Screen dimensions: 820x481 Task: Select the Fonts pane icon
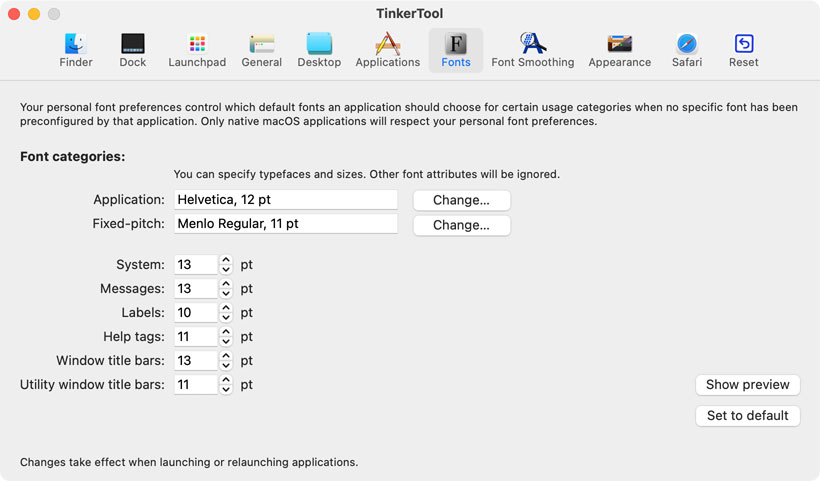(x=456, y=51)
